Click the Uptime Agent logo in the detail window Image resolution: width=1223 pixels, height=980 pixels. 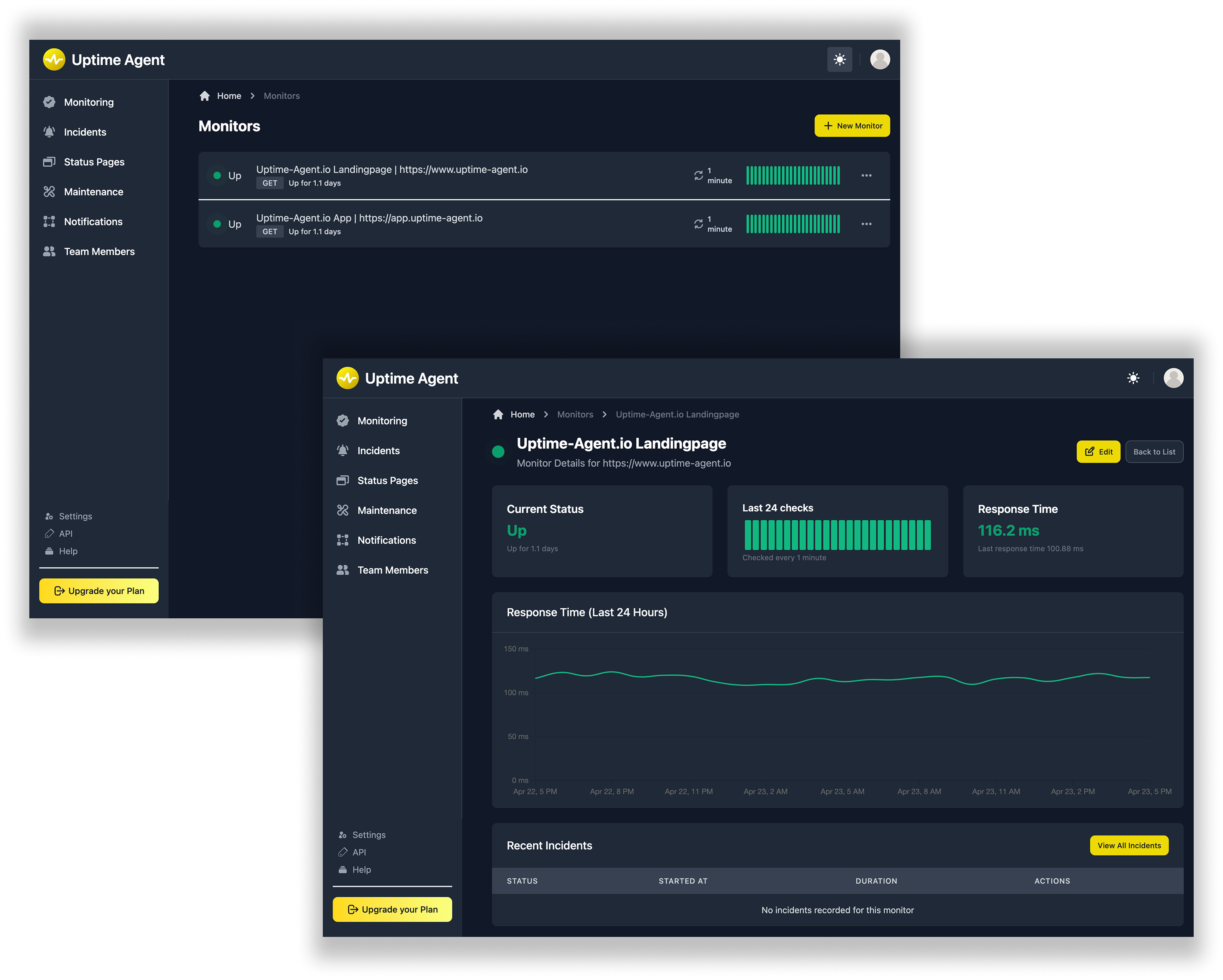coord(397,378)
